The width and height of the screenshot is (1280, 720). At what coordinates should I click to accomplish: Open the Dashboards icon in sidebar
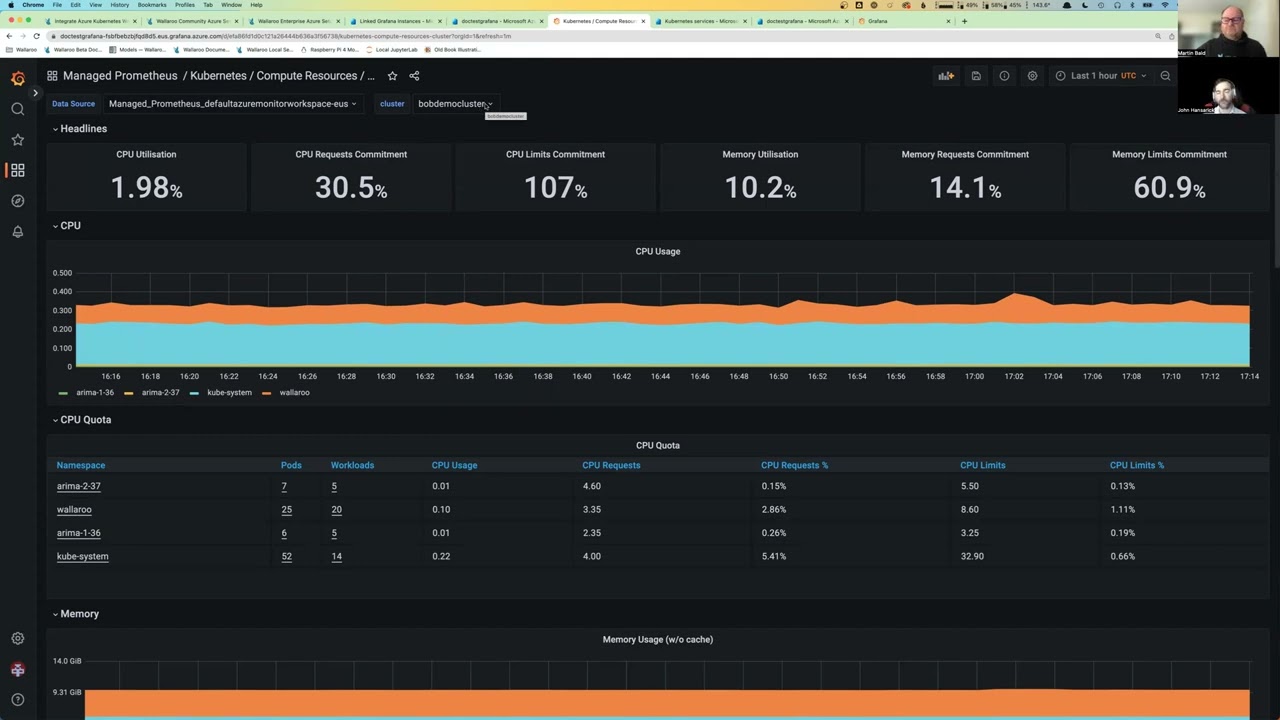(x=18, y=170)
